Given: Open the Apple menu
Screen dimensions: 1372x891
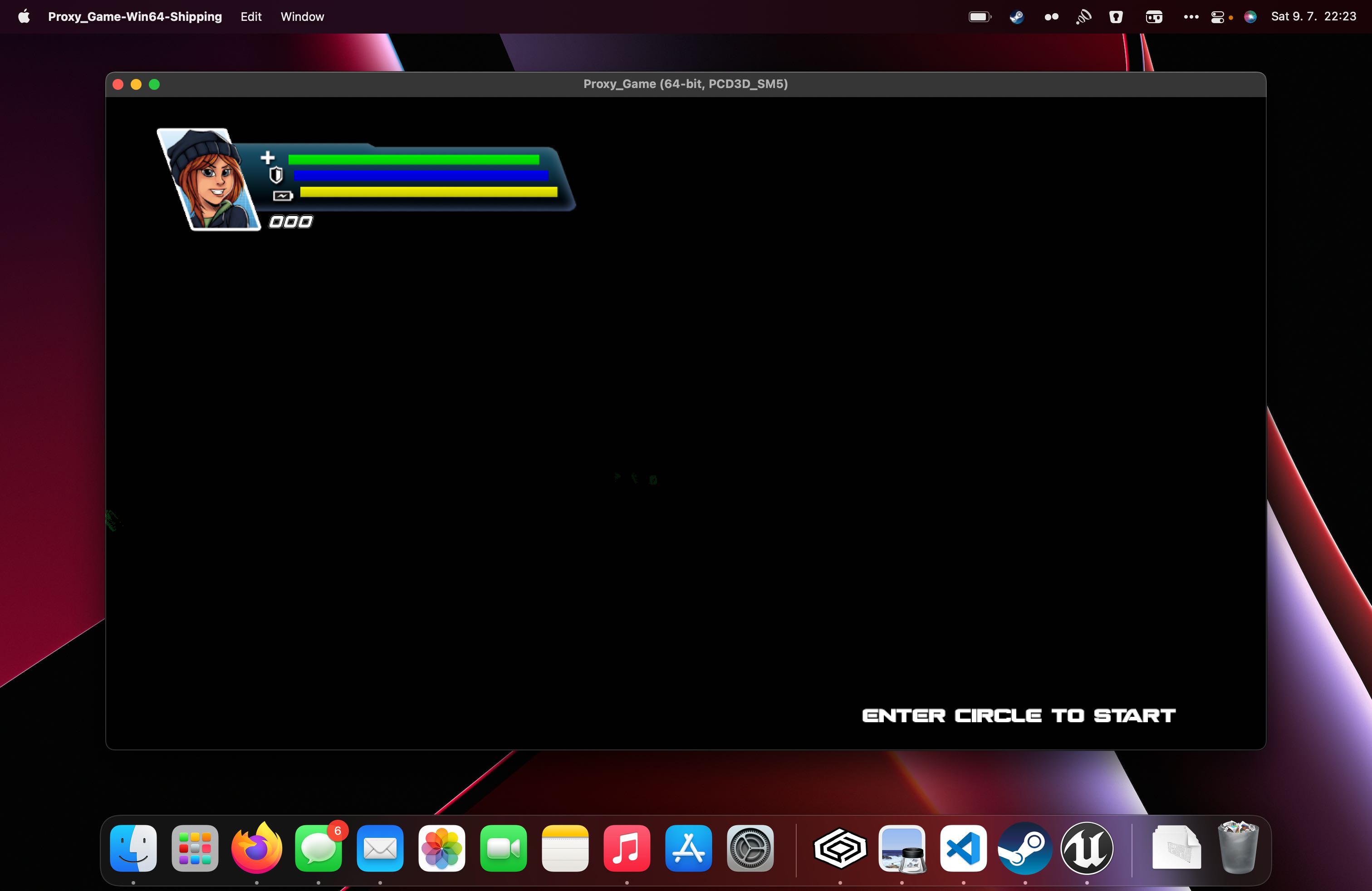Looking at the screenshot, I should 24,17.
